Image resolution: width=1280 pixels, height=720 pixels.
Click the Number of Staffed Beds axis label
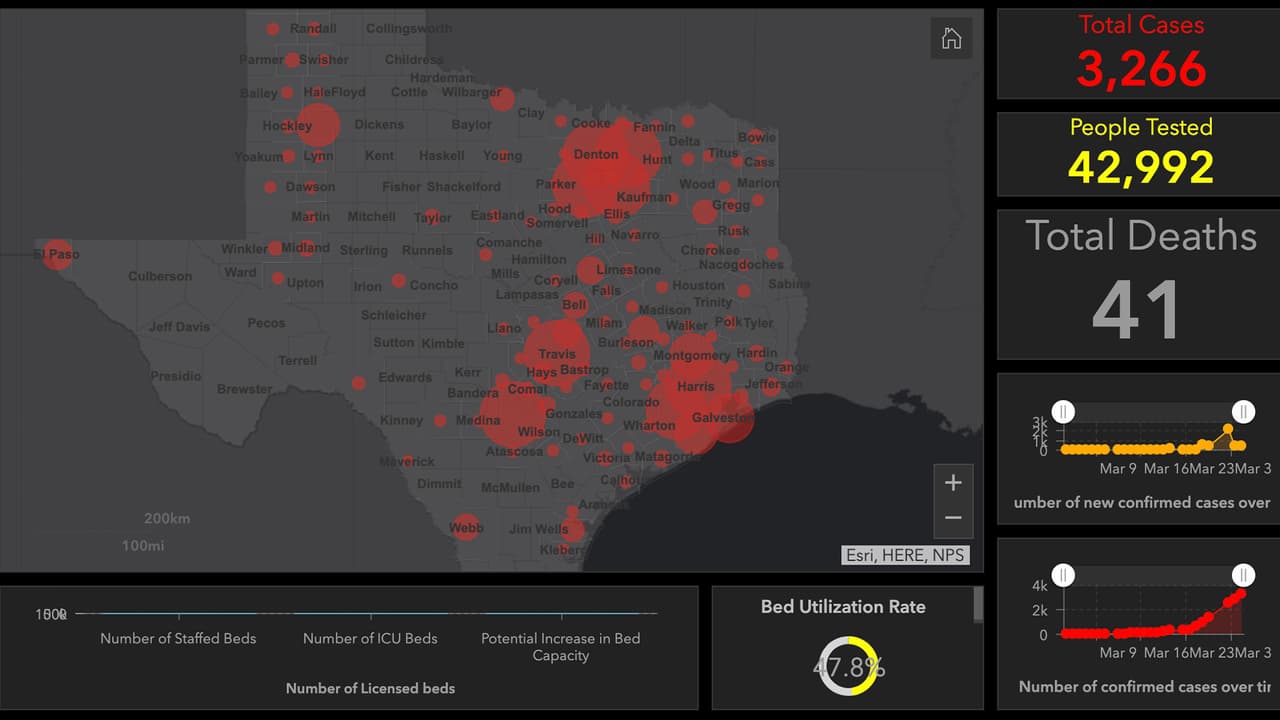pyautogui.click(x=178, y=638)
